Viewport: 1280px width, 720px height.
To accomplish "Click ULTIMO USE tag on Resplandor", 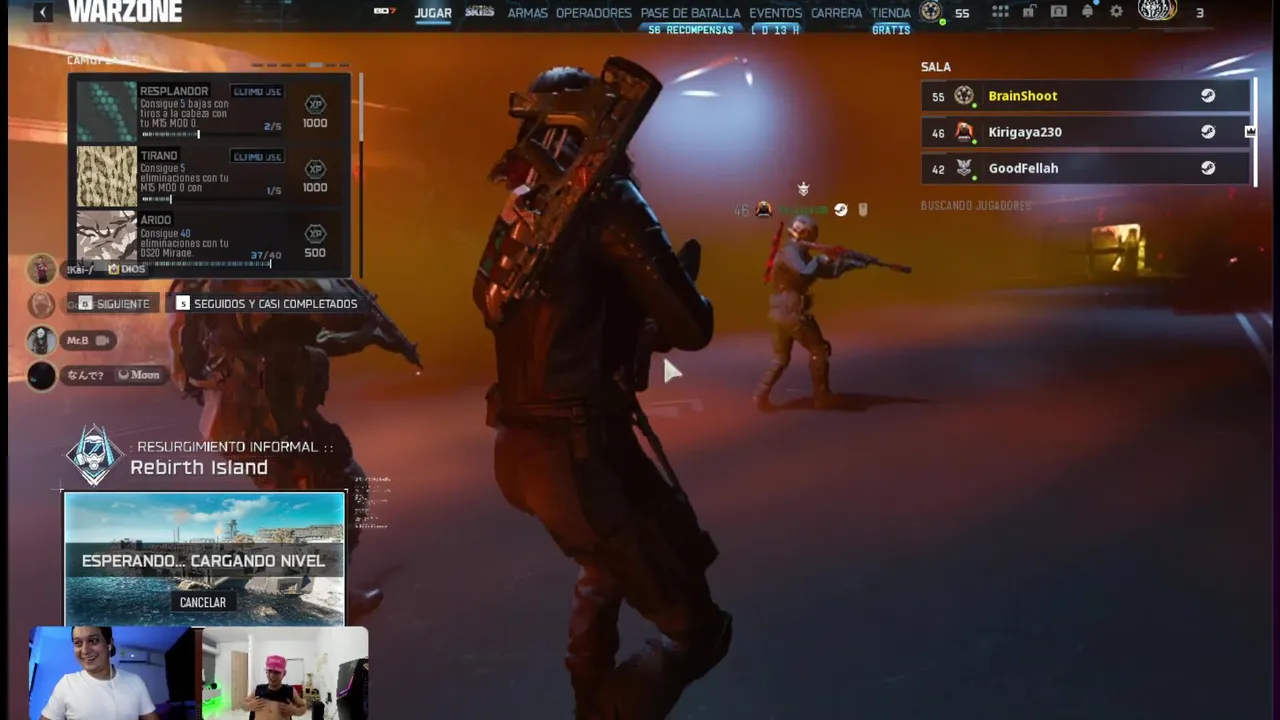I will pyautogui.click(x=258, y=92).
